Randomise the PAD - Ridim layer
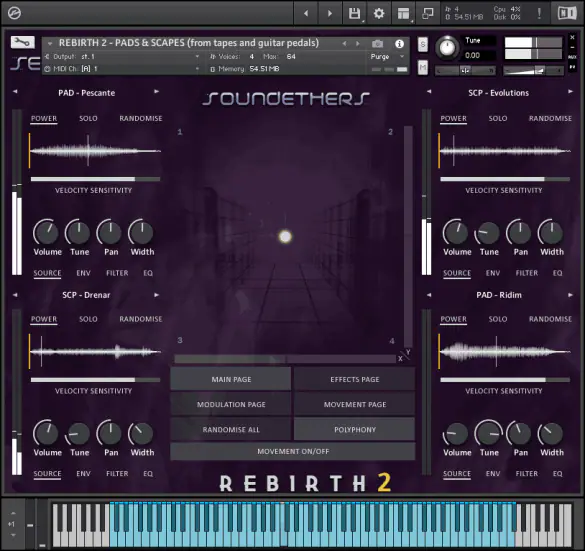 tap(550, 319)
